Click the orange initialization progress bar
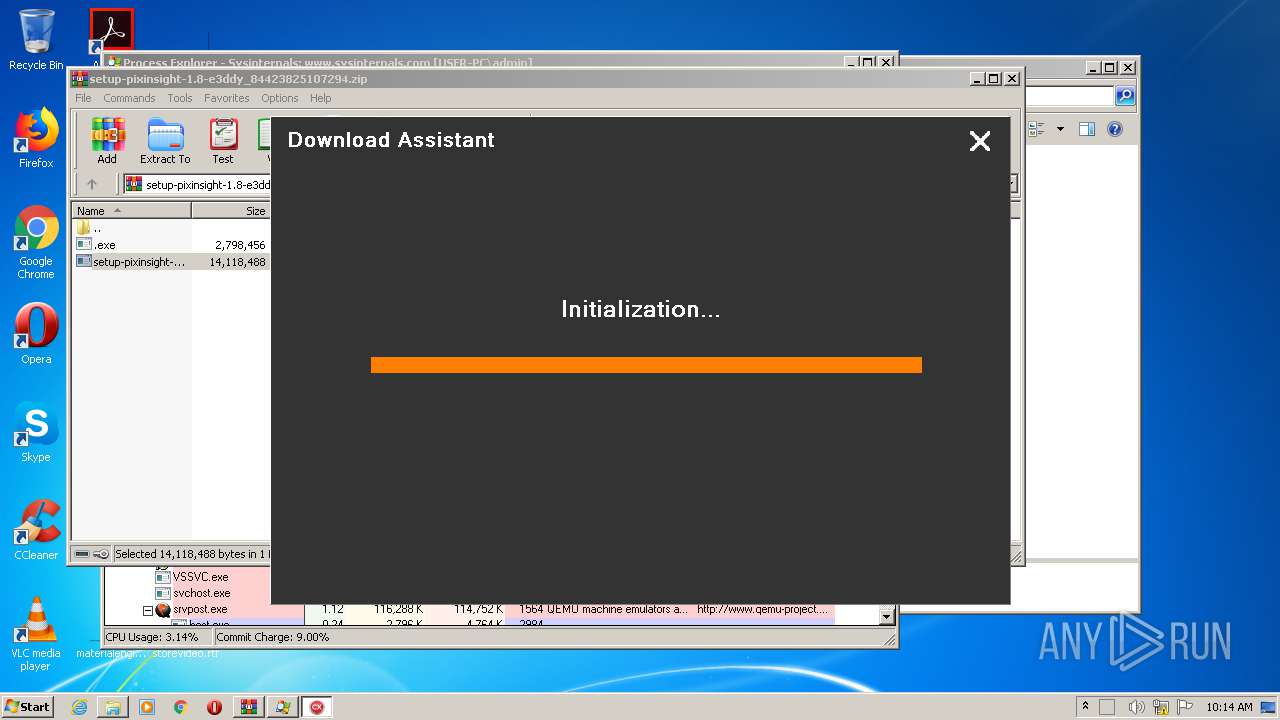Screen dimensions: 1280x720 click(x=646, y=365)
